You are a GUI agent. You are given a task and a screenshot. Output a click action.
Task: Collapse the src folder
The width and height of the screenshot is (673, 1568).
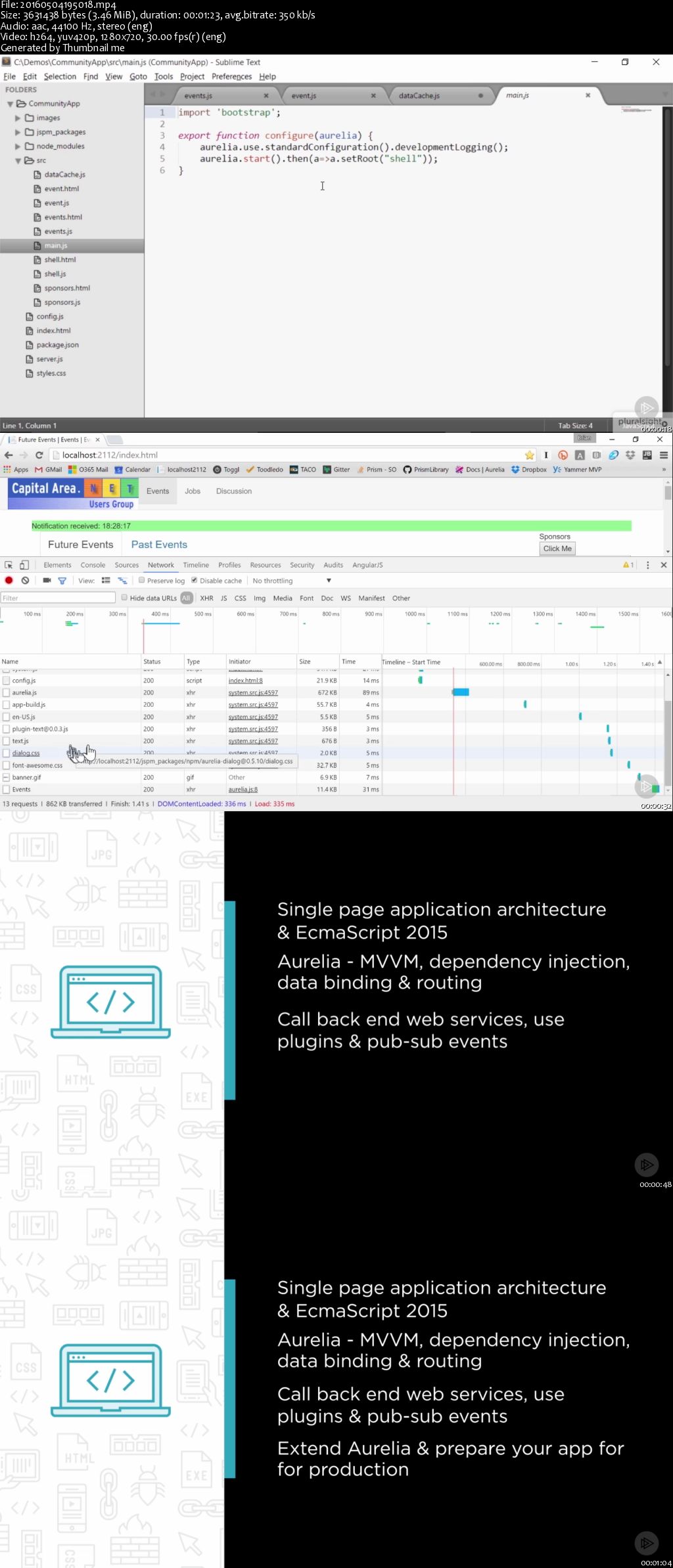point(18,160)
